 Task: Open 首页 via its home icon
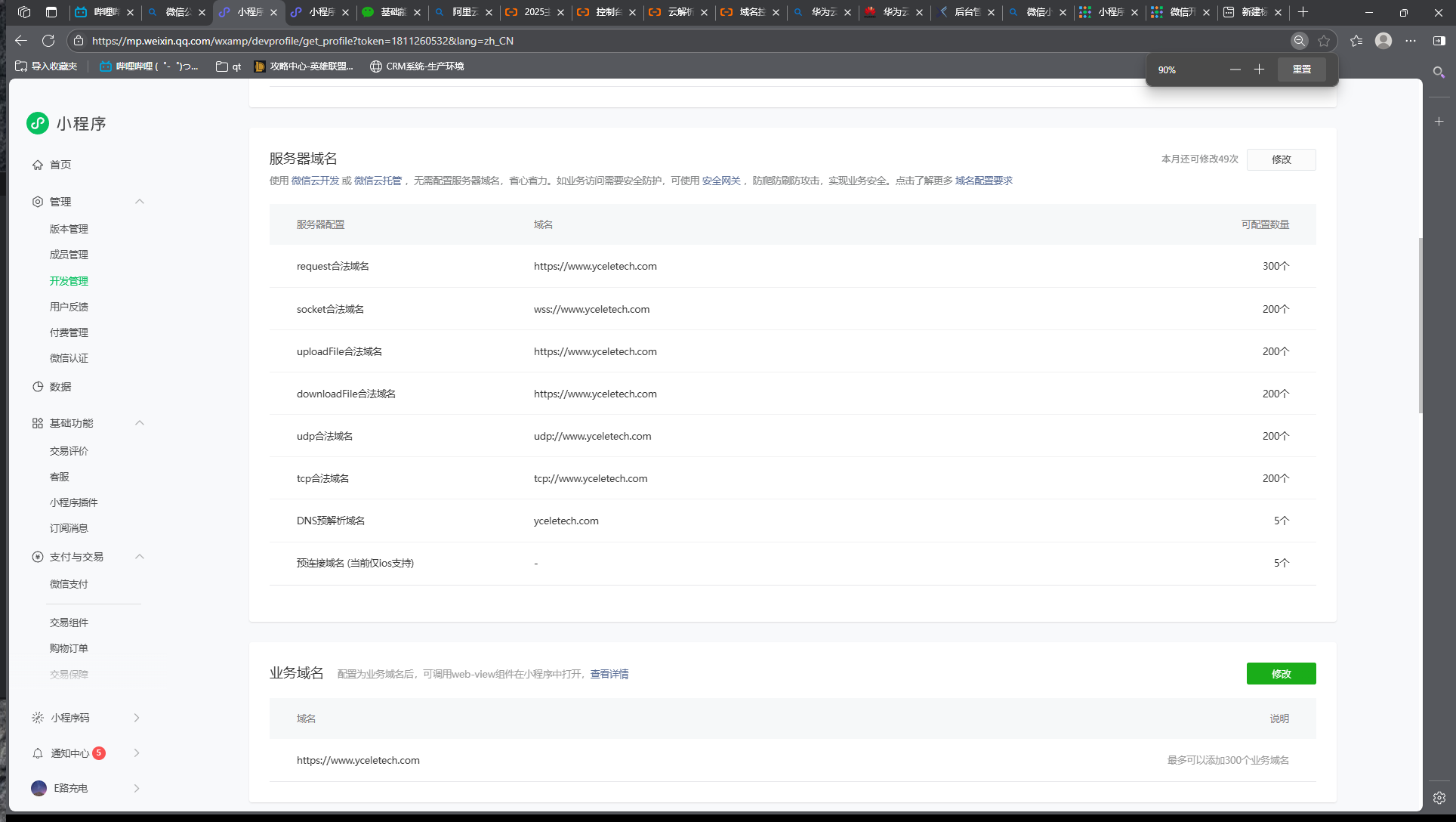(38, 165)
